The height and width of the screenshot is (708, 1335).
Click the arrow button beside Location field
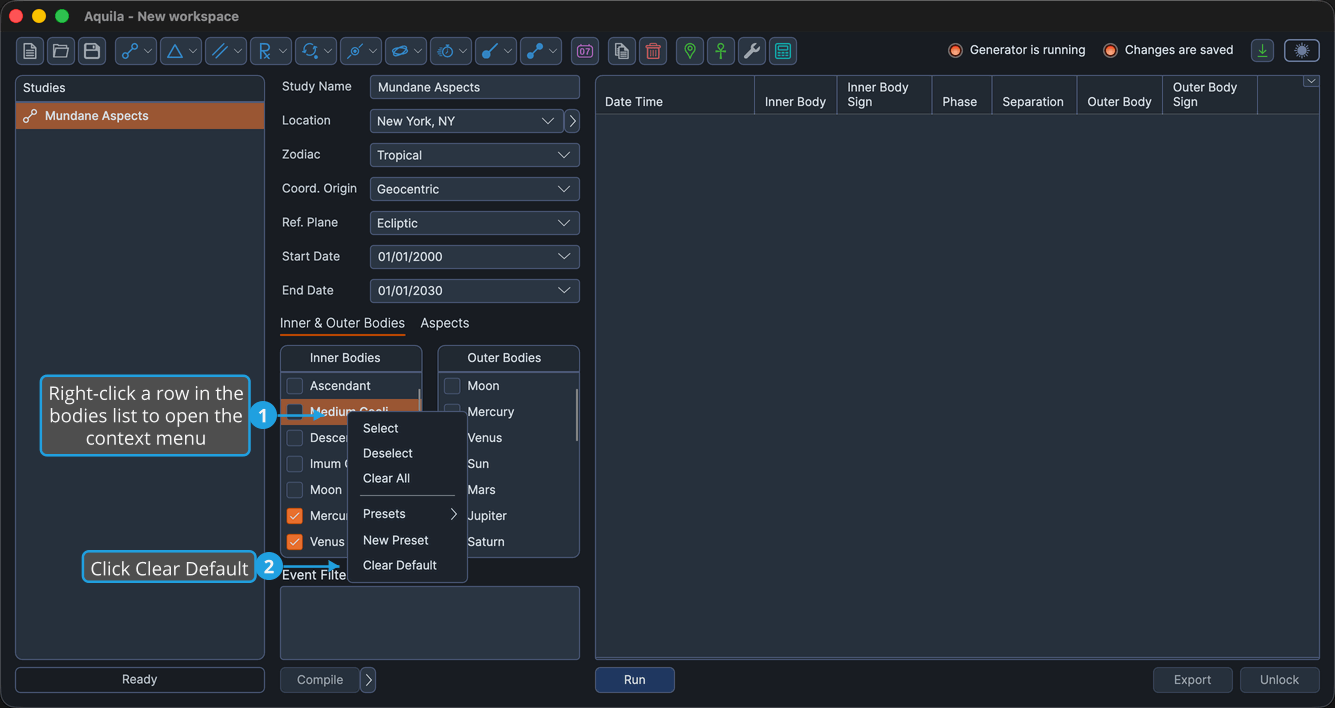pos(572,121)
